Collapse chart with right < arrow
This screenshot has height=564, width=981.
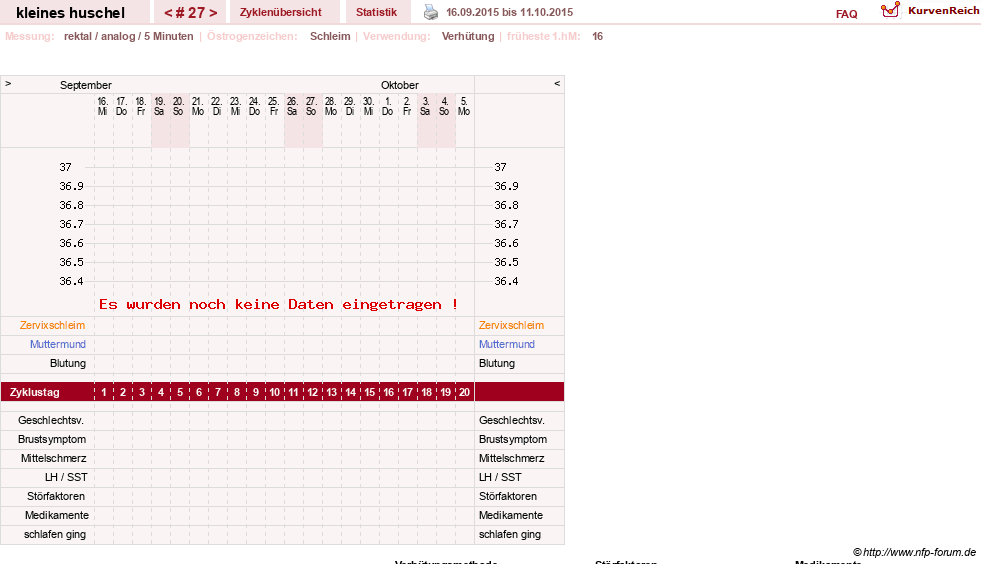coord(557,83)
